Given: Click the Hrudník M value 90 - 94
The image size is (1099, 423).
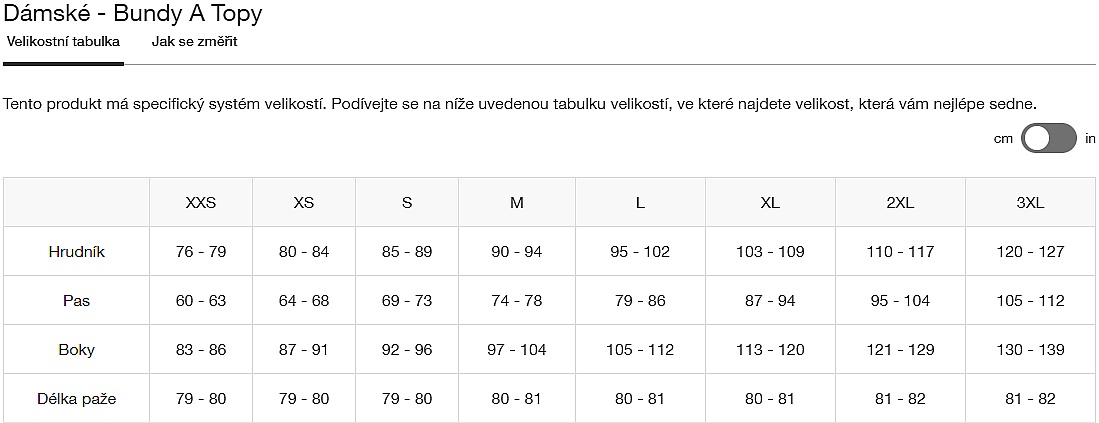Looking at the screenshot, I should pyautogui.click(x=516, y=252).
